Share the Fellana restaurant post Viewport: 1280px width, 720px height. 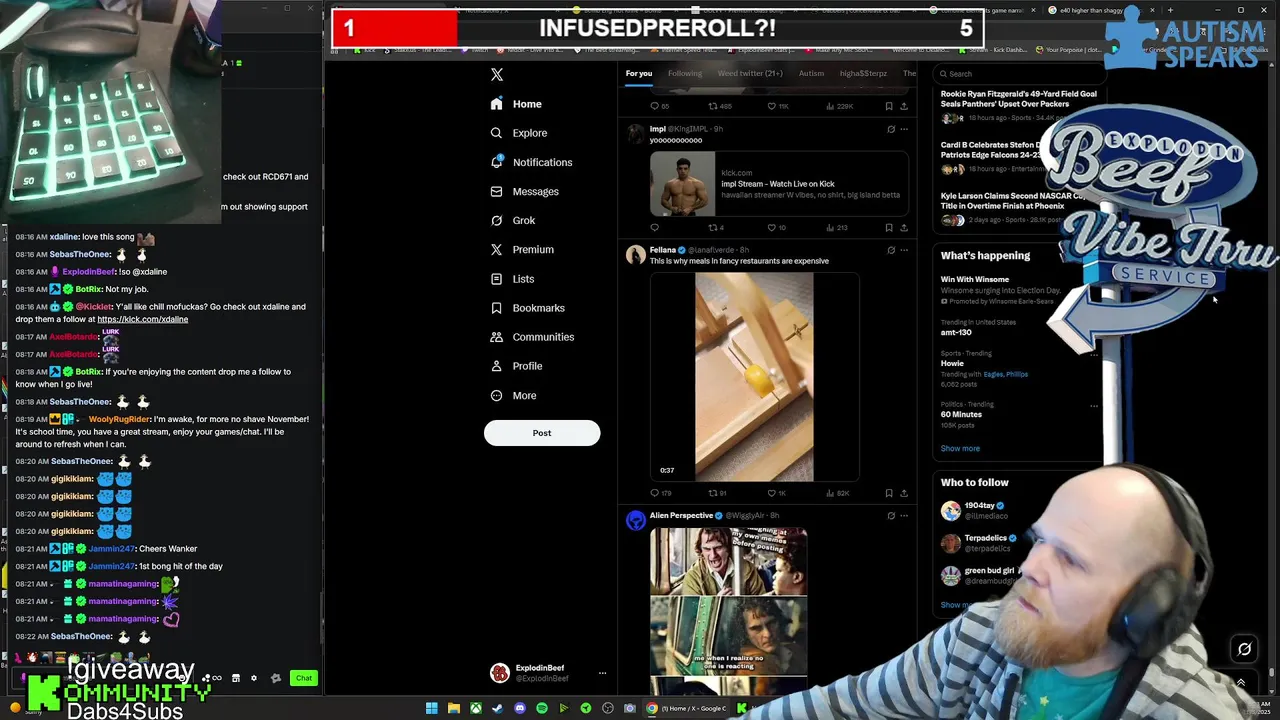pos(904,493)
